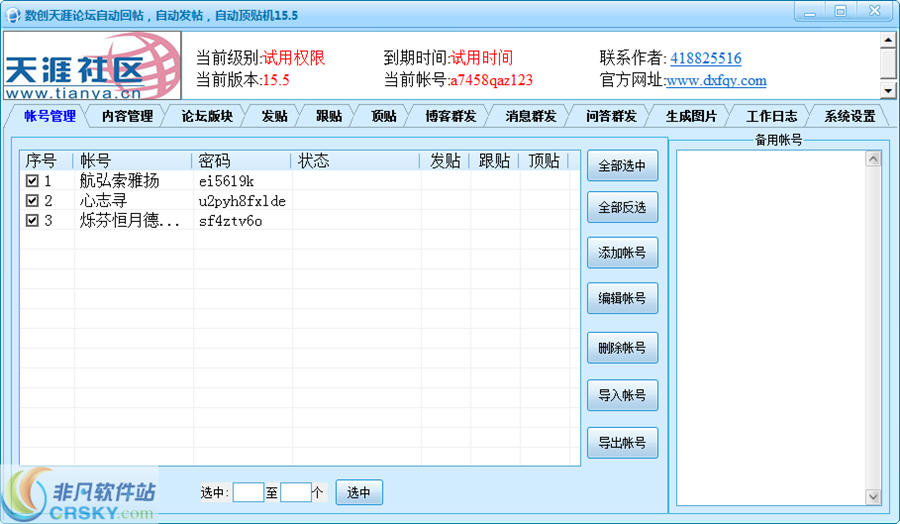Screen dimensions: 900x524
Task: Switch to the 顶贴 tab
Action: [x=383, y=116]
